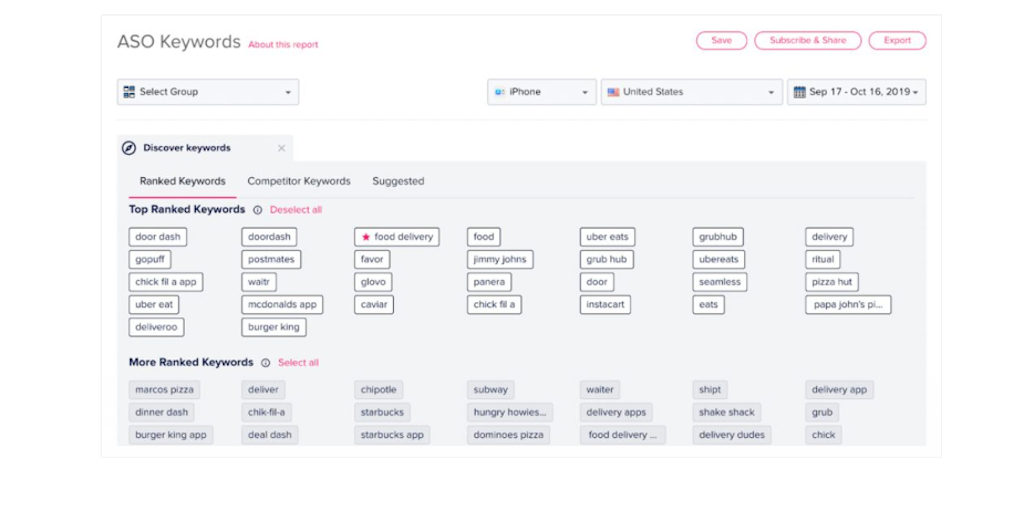Deselect the deliveroo keyword
This screenshot has width=1024, height=511.
tap(157, 327)
